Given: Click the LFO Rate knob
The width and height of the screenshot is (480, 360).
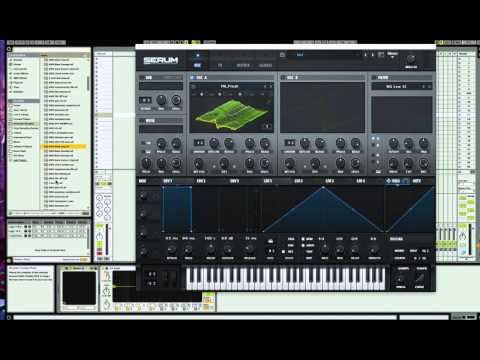Looking at the screenshot, I should (324, 249).
